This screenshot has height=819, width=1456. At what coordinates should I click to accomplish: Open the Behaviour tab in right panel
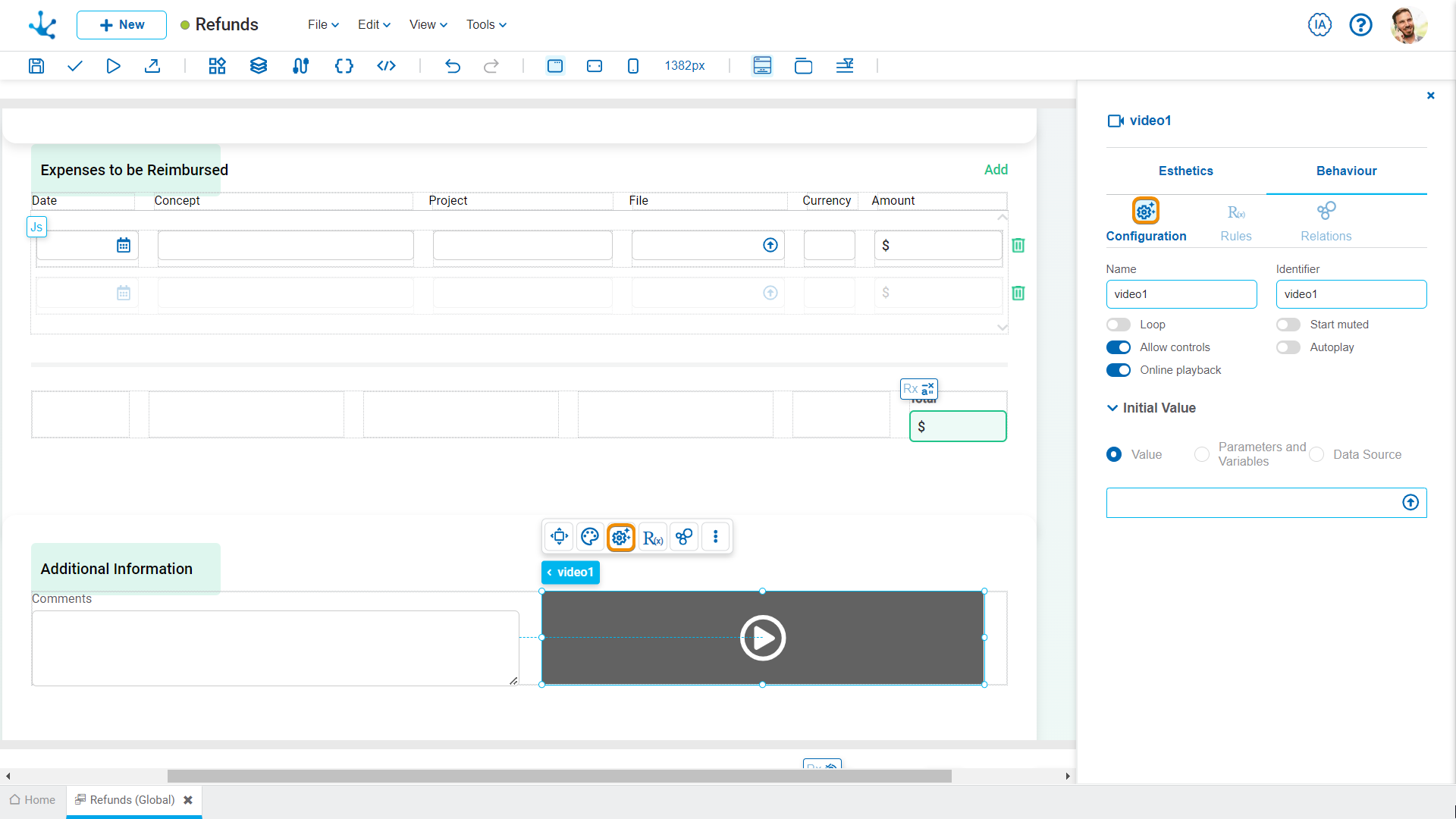click(x=1346, y=170)
